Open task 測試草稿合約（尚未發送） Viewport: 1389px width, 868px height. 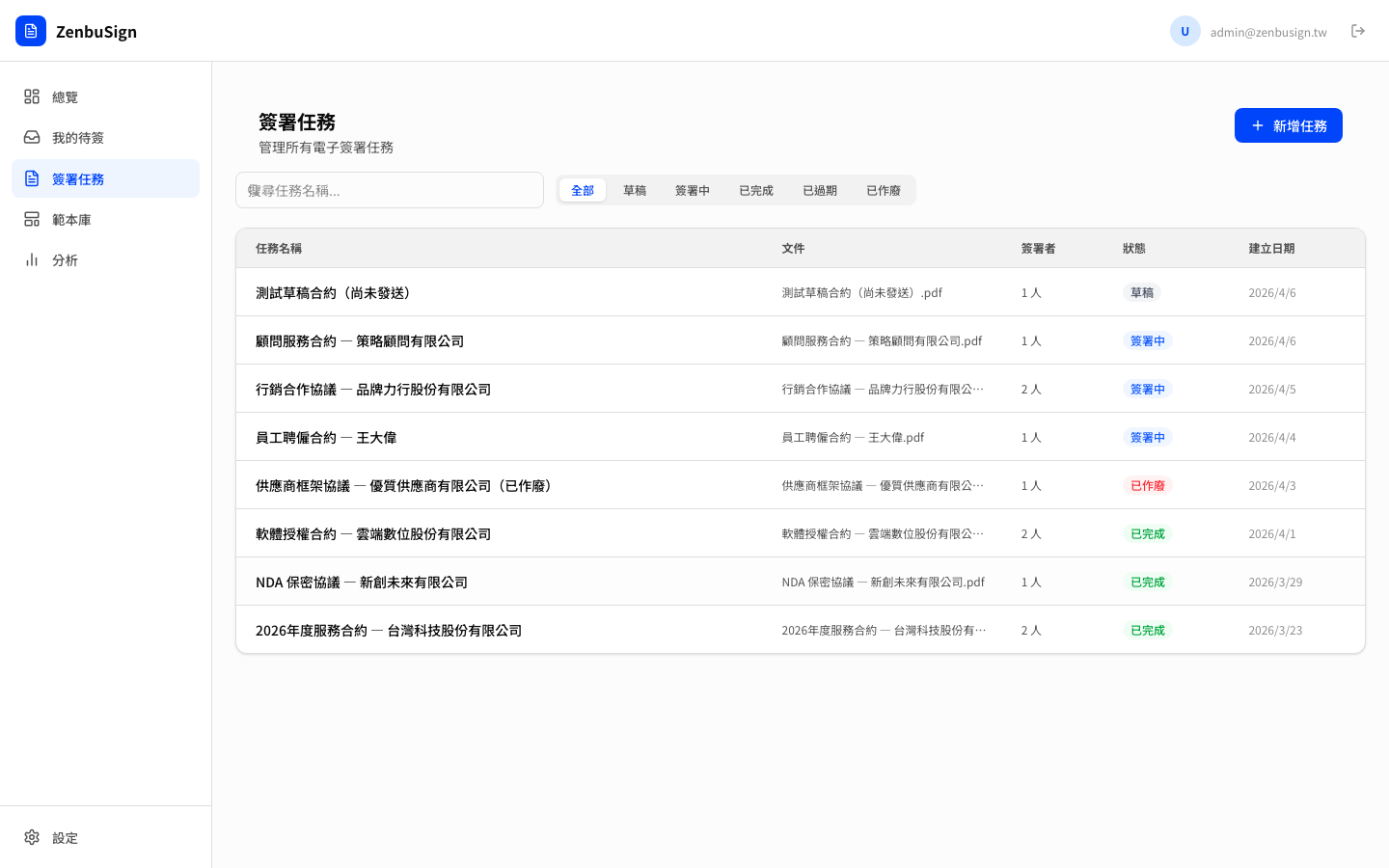[336, 292]
